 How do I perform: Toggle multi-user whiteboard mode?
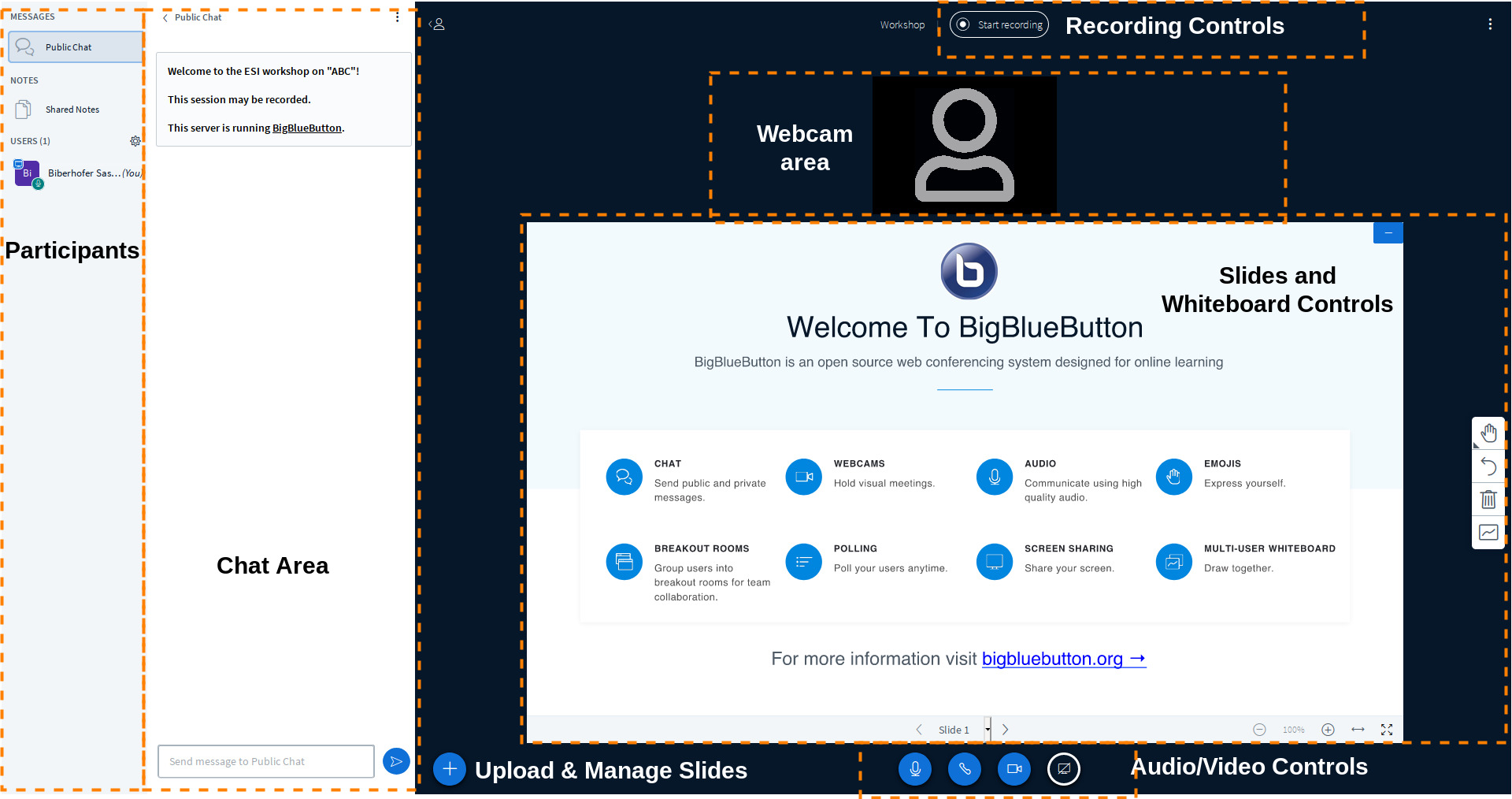(x=1488, y=533)
